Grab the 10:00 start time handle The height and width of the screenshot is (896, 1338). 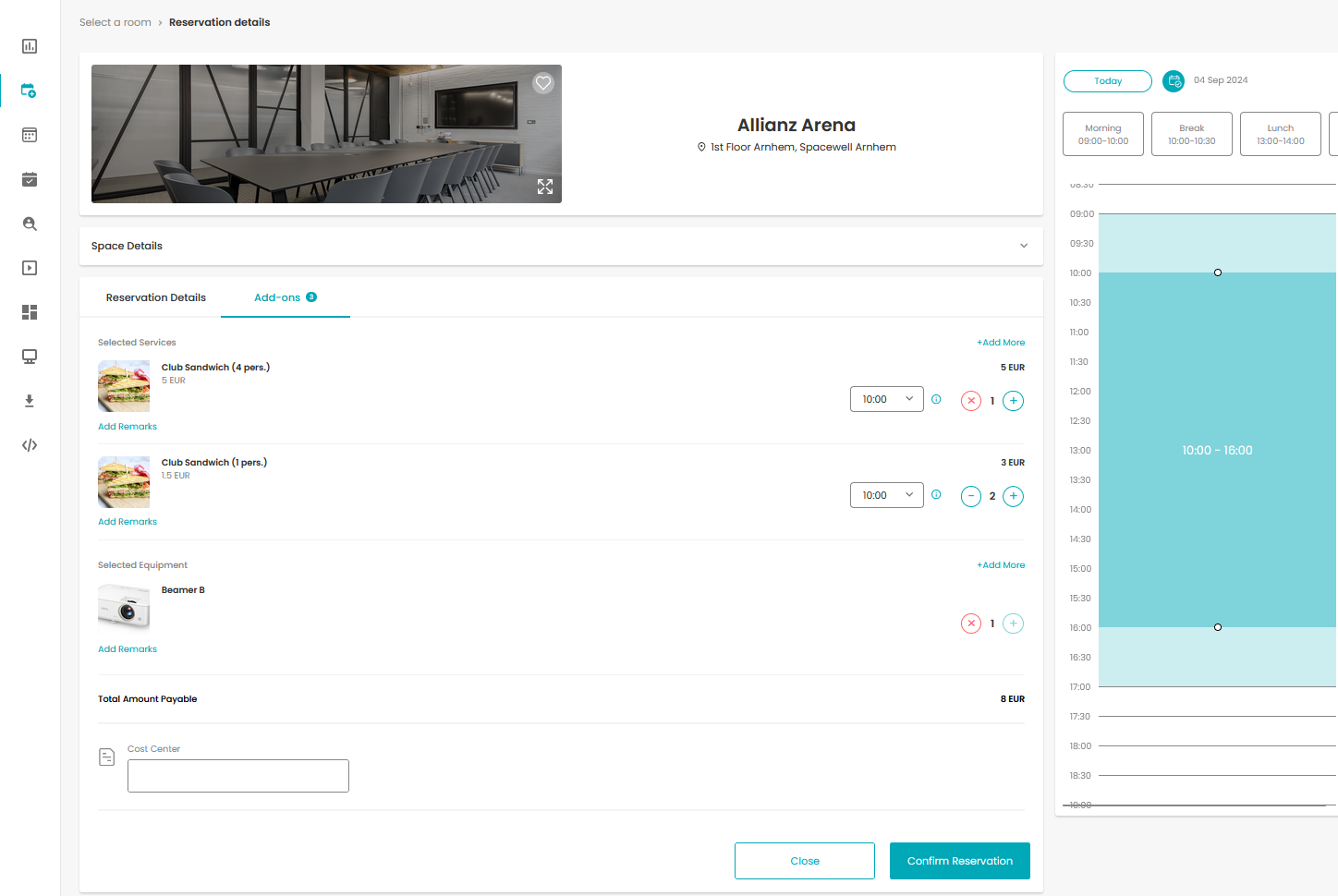pyautogui.click(x=1218, y=272)
